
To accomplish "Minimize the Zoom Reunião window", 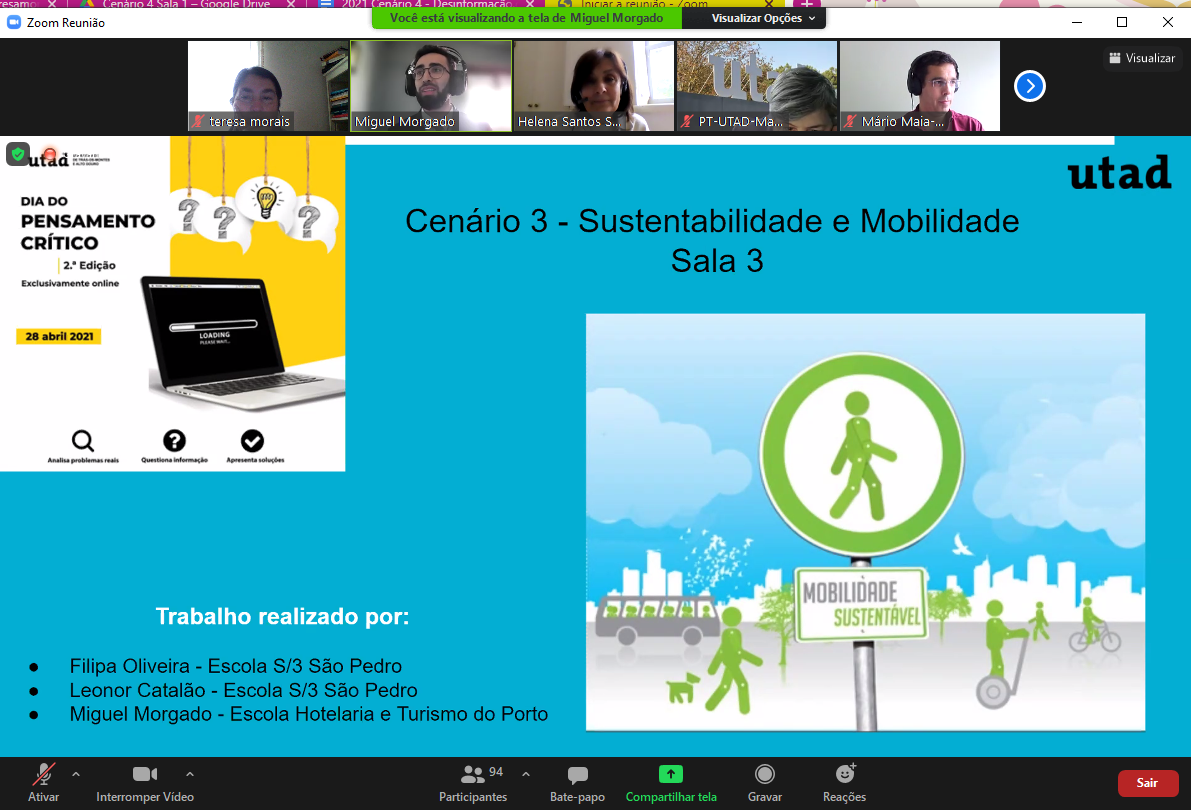I will click(1076, 23).
